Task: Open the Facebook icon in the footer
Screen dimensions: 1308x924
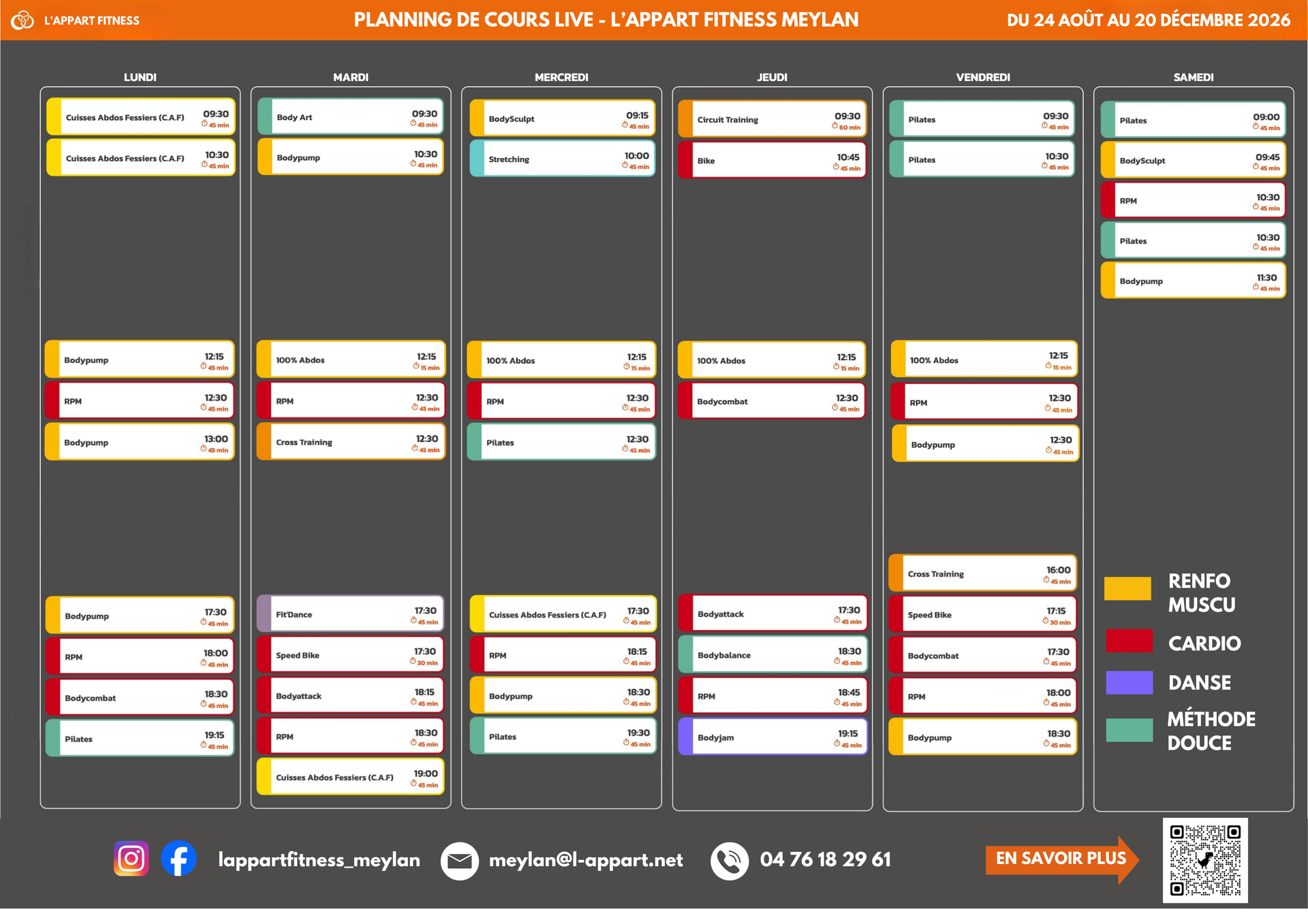Action: click(x=179, y=859)
